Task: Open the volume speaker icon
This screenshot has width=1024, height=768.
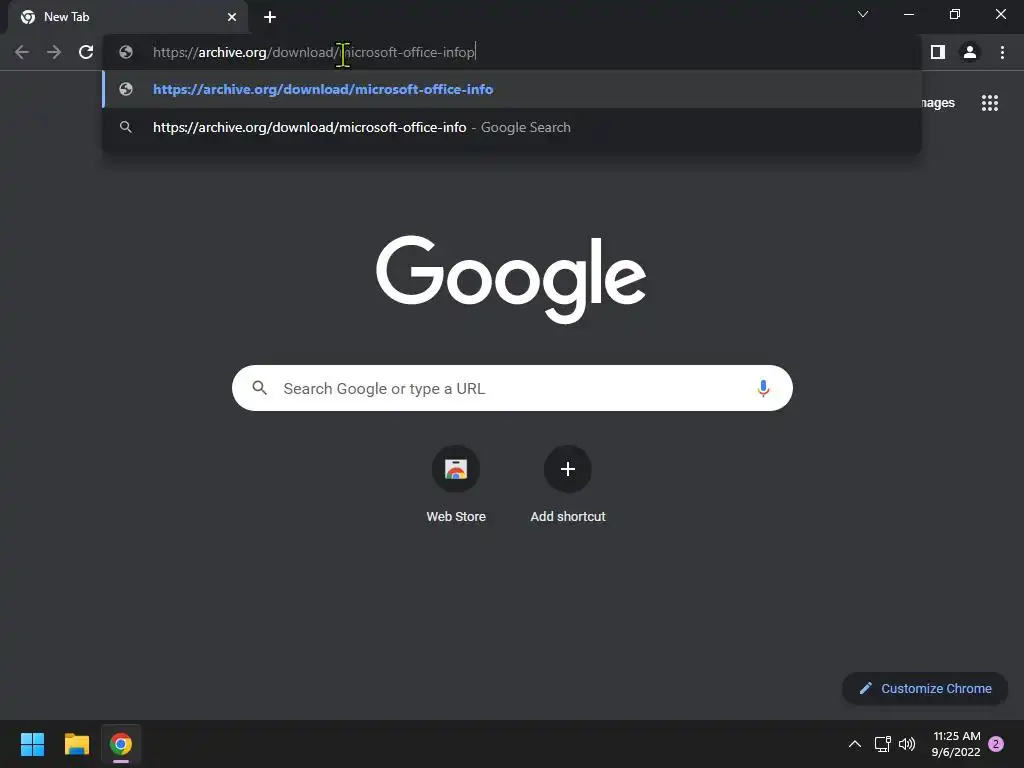Action: pyautogui.click(x=907, y=744)
